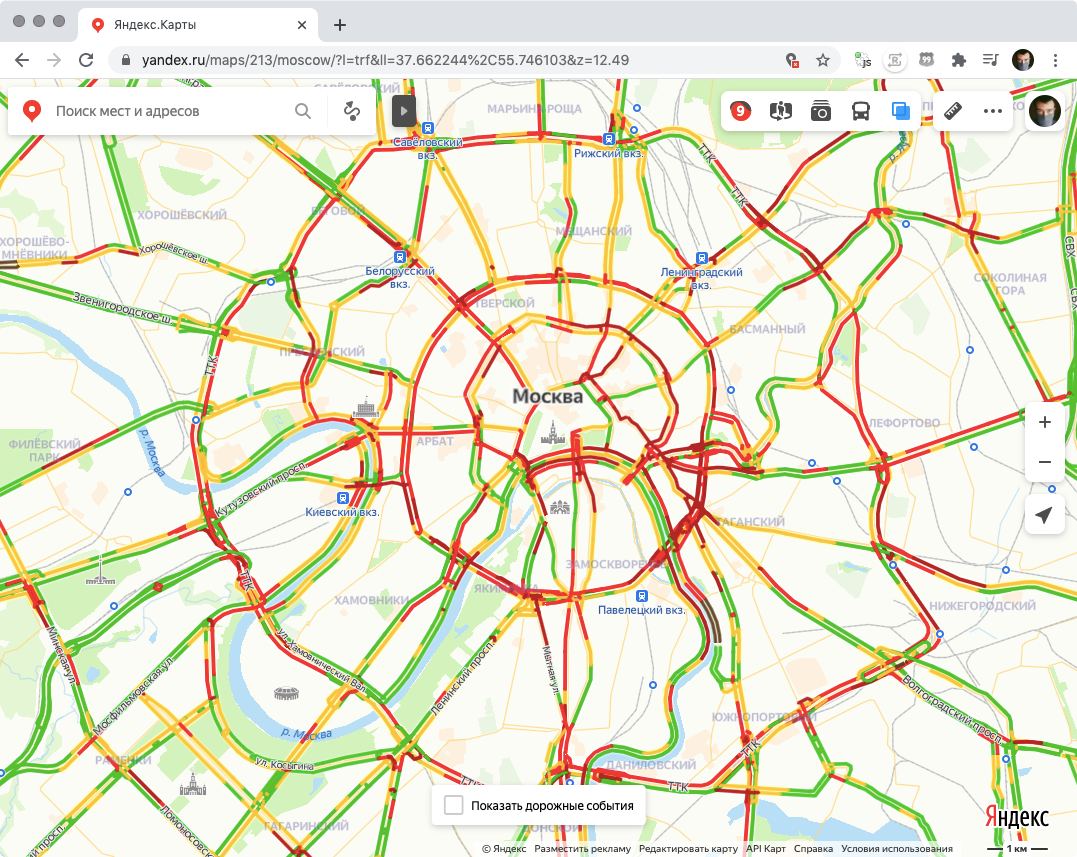
Task: Open 'Разместить рекламу' footer link
Action: 582,849
